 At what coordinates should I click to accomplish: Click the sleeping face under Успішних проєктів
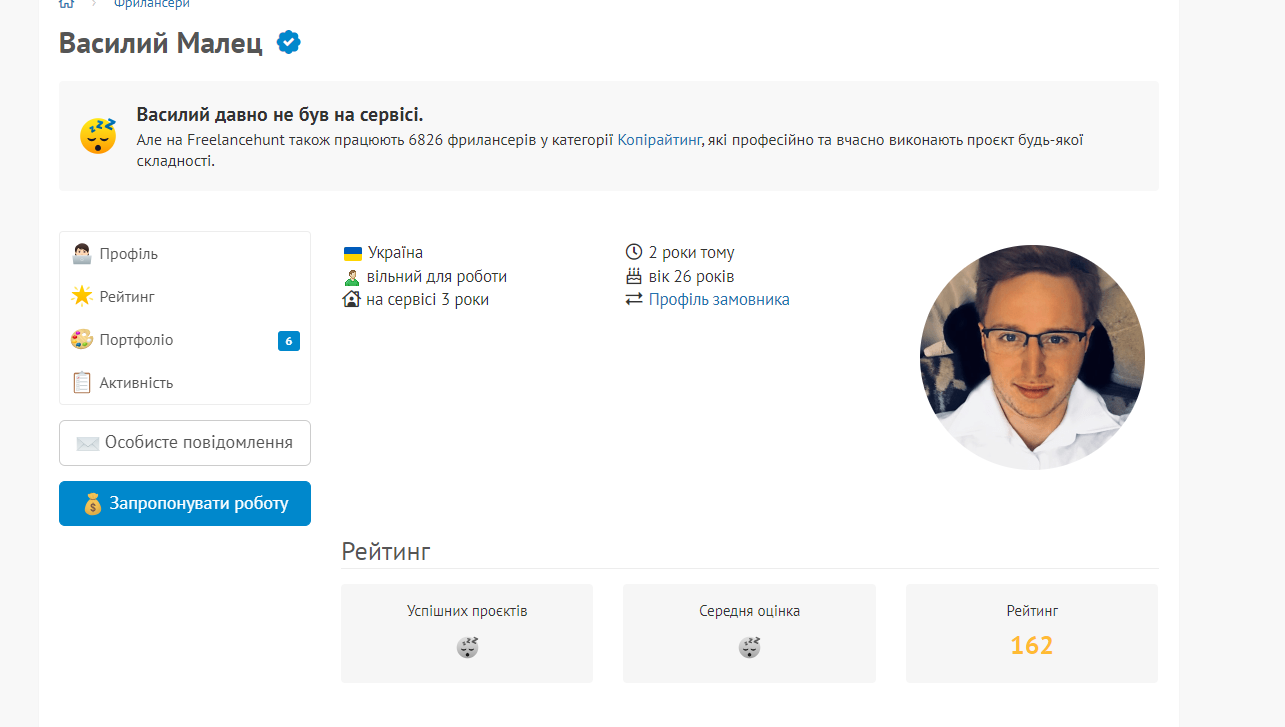pyautogui.click(x=467, y=648)
